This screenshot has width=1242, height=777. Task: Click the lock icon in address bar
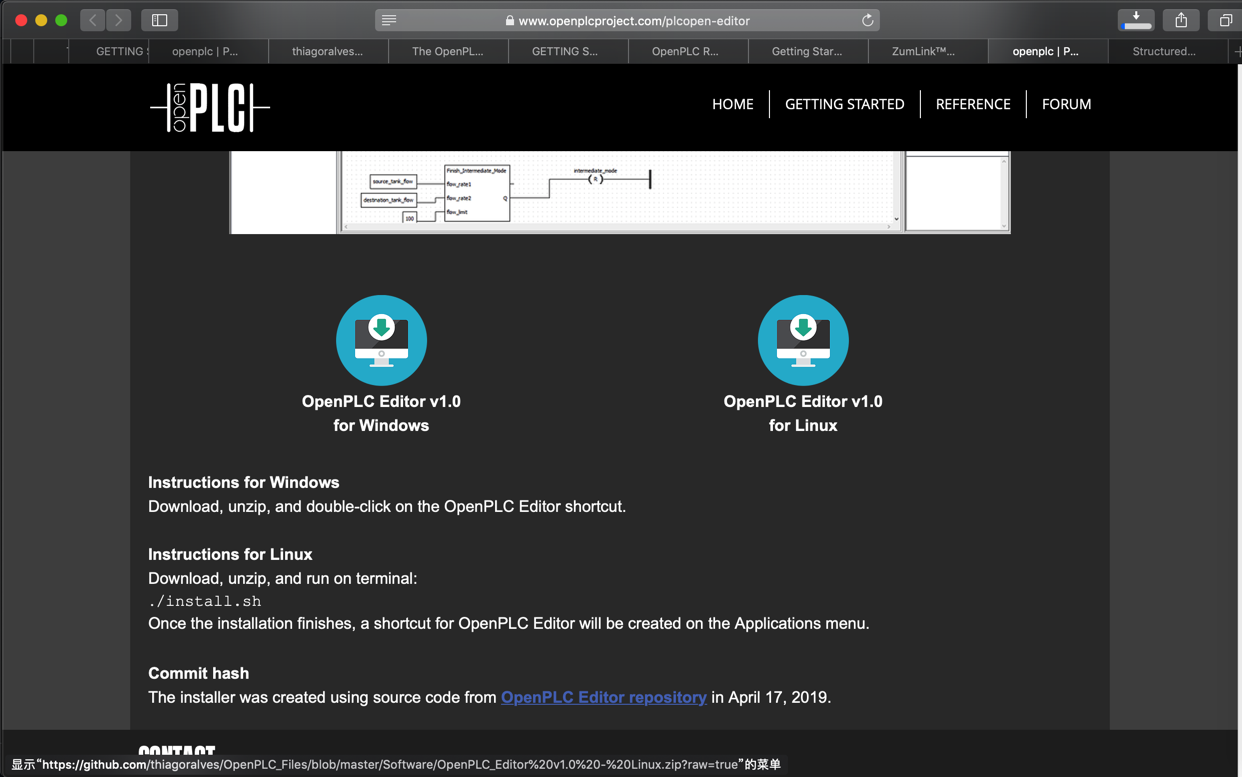(510, 20)
